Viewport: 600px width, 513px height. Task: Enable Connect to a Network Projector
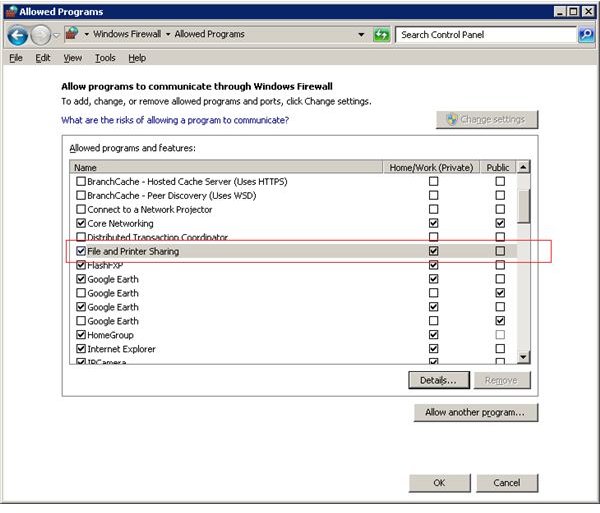pos(81,210)
